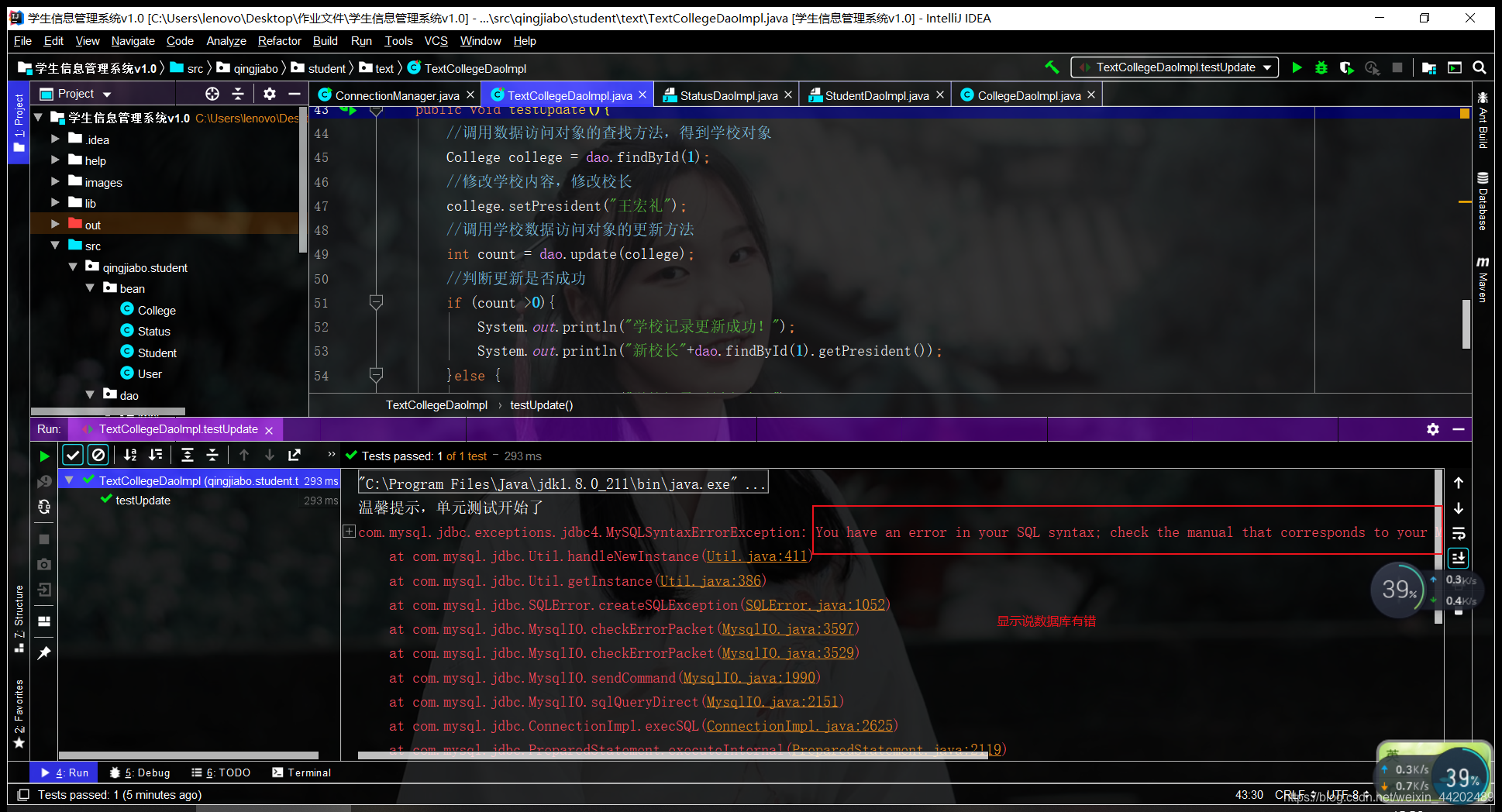This screenshot has width=1502, height=812.
Task: Collapse all in the Project panel
Action: click(238, 94)
